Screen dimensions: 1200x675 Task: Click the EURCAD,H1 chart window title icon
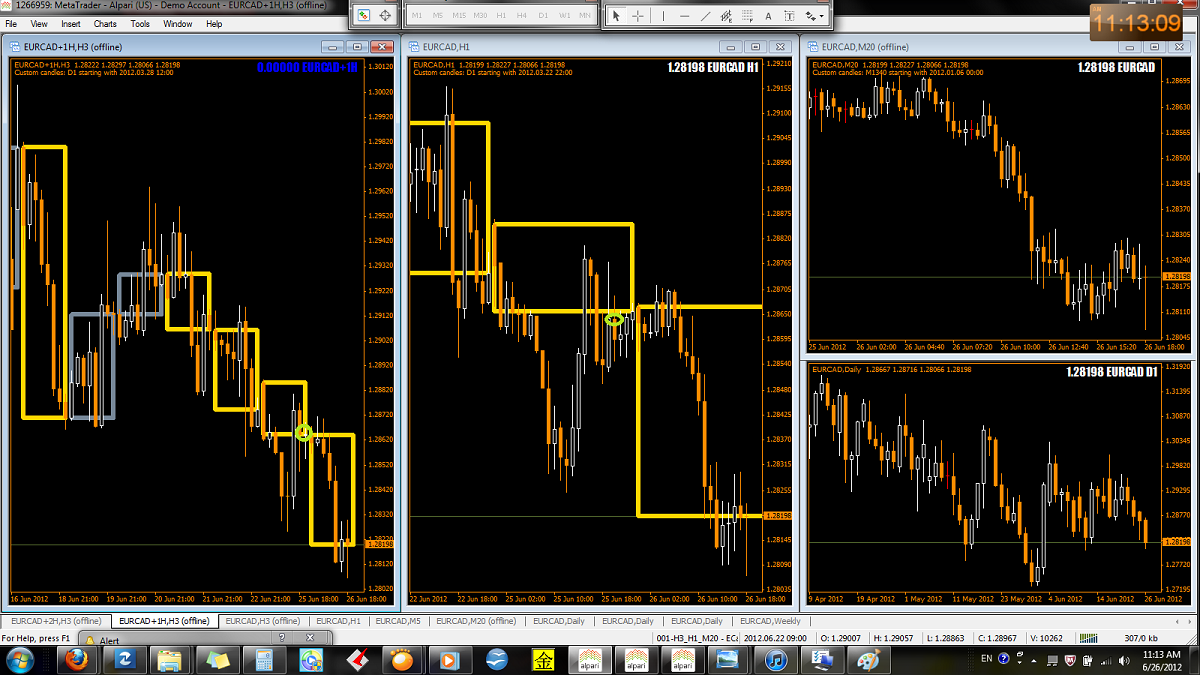click(414, 46)
